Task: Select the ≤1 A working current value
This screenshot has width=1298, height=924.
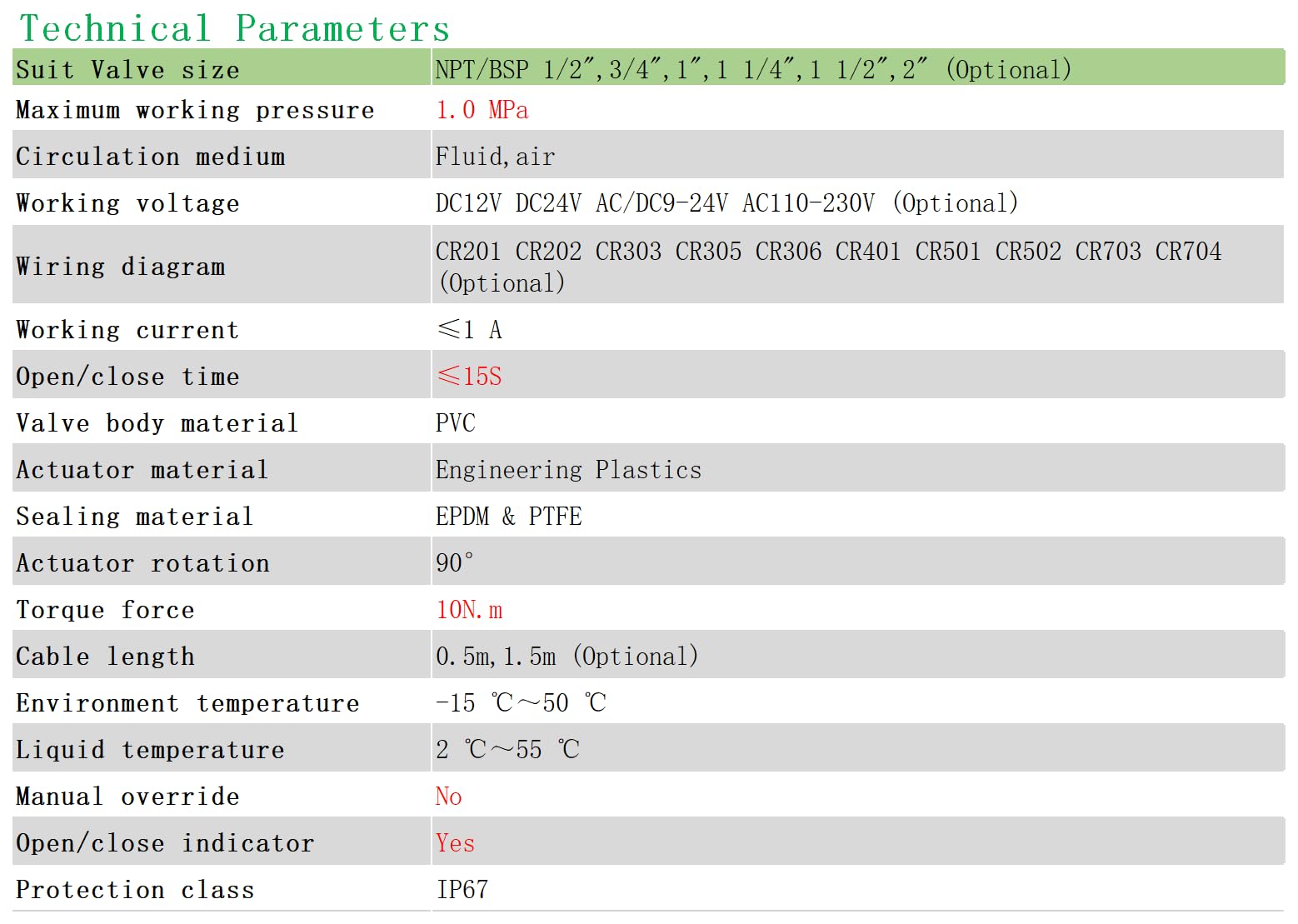Action: (469, 330)
